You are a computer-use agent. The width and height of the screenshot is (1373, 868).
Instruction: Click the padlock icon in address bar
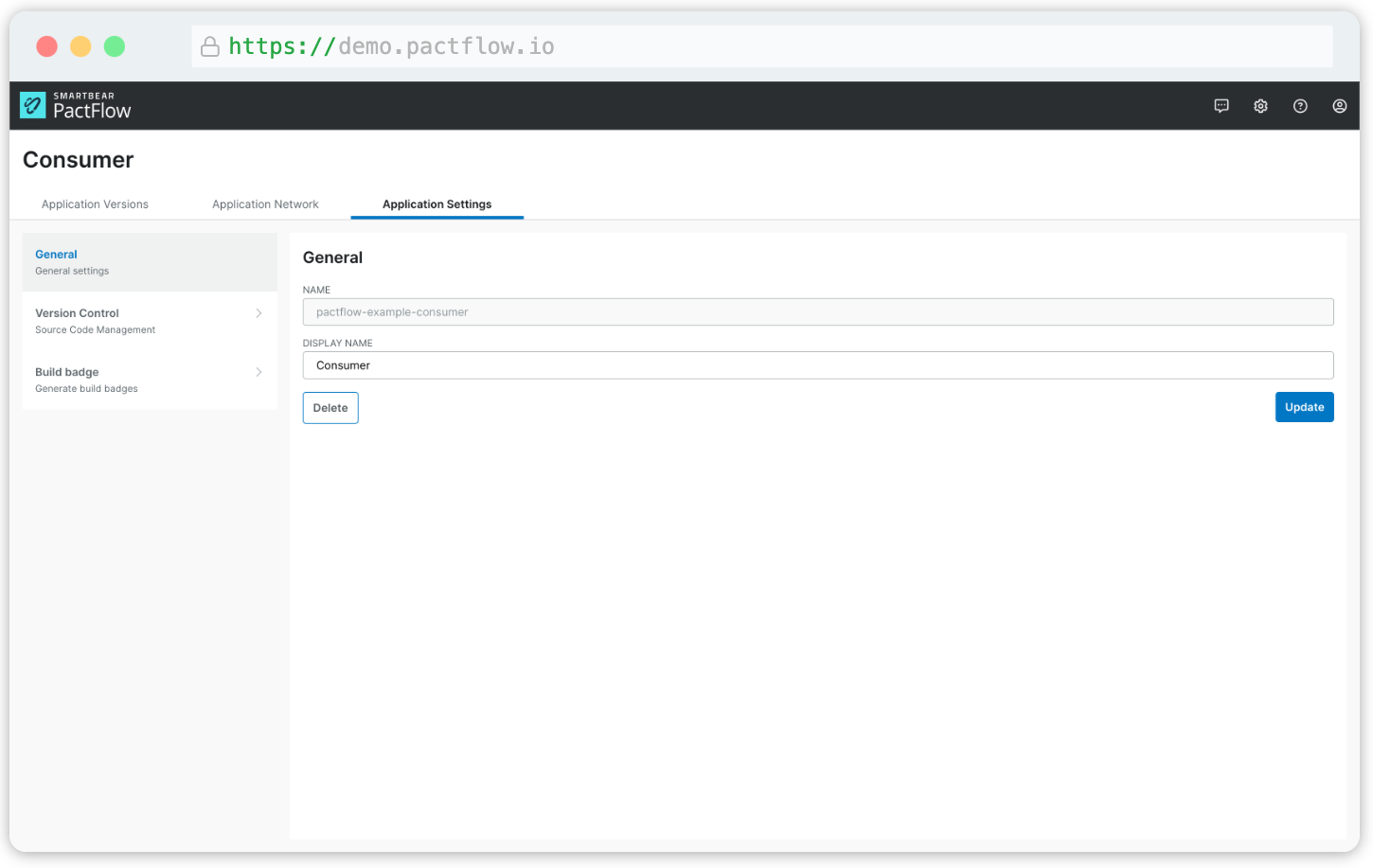point(210,46)
